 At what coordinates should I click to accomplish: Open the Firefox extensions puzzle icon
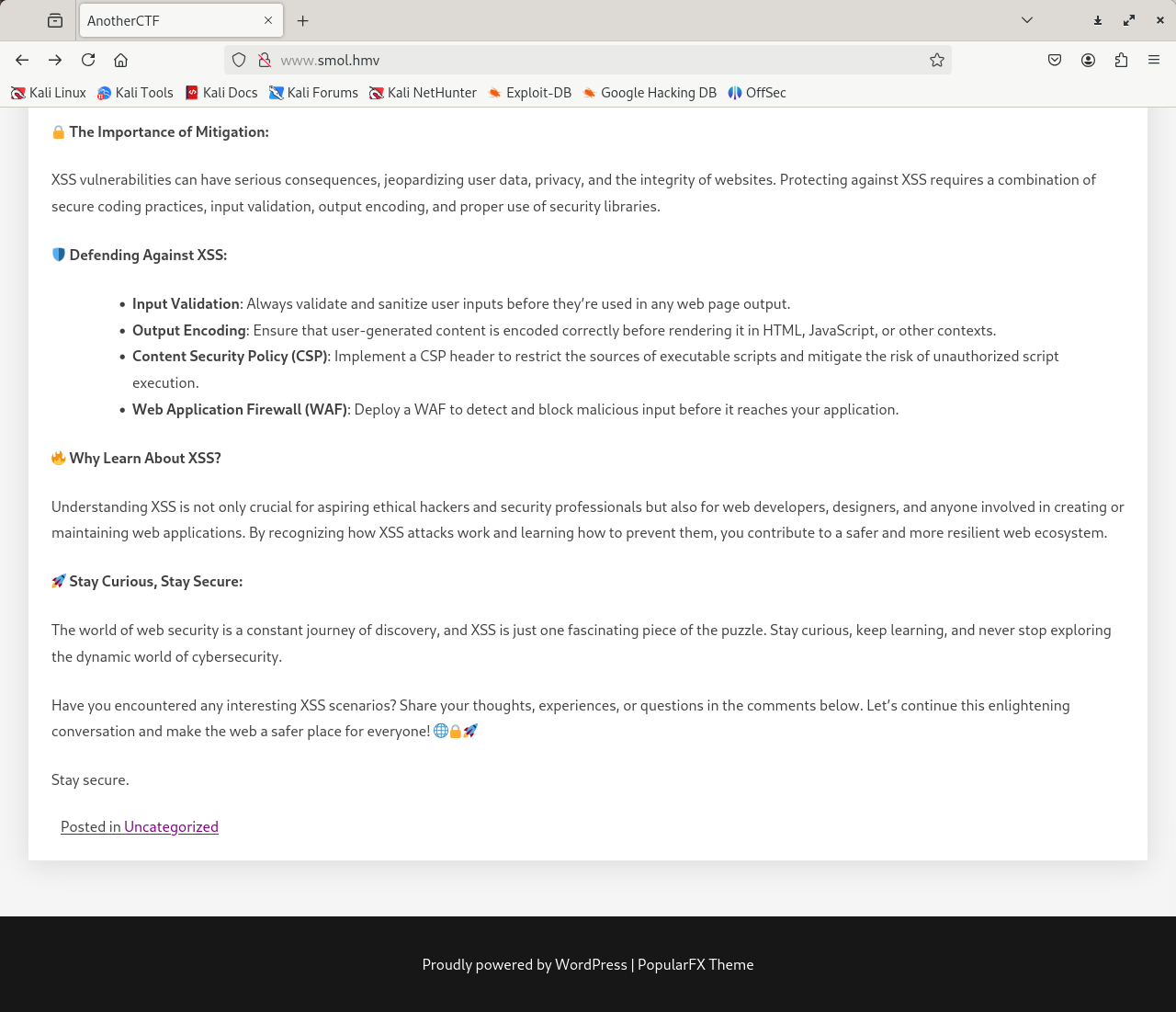pyautogui.click(x=1121, y=60)
